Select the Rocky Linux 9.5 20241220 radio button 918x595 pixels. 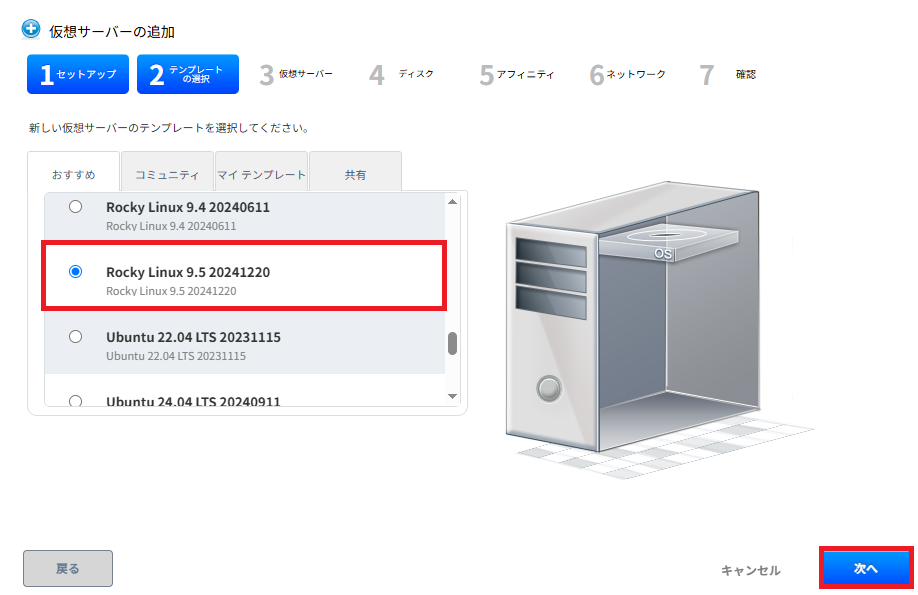[x=76, y=272]
